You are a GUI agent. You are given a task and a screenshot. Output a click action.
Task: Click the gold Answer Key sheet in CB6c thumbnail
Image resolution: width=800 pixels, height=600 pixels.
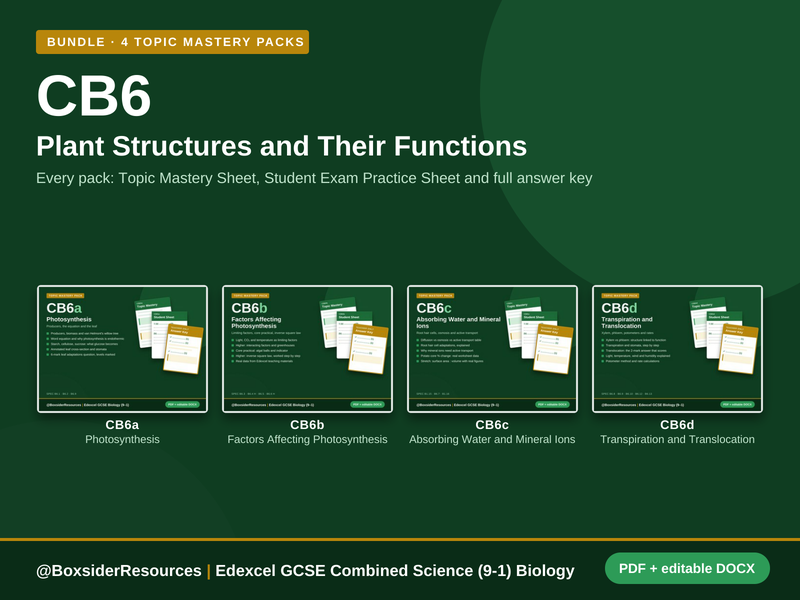tap(554, 349)
